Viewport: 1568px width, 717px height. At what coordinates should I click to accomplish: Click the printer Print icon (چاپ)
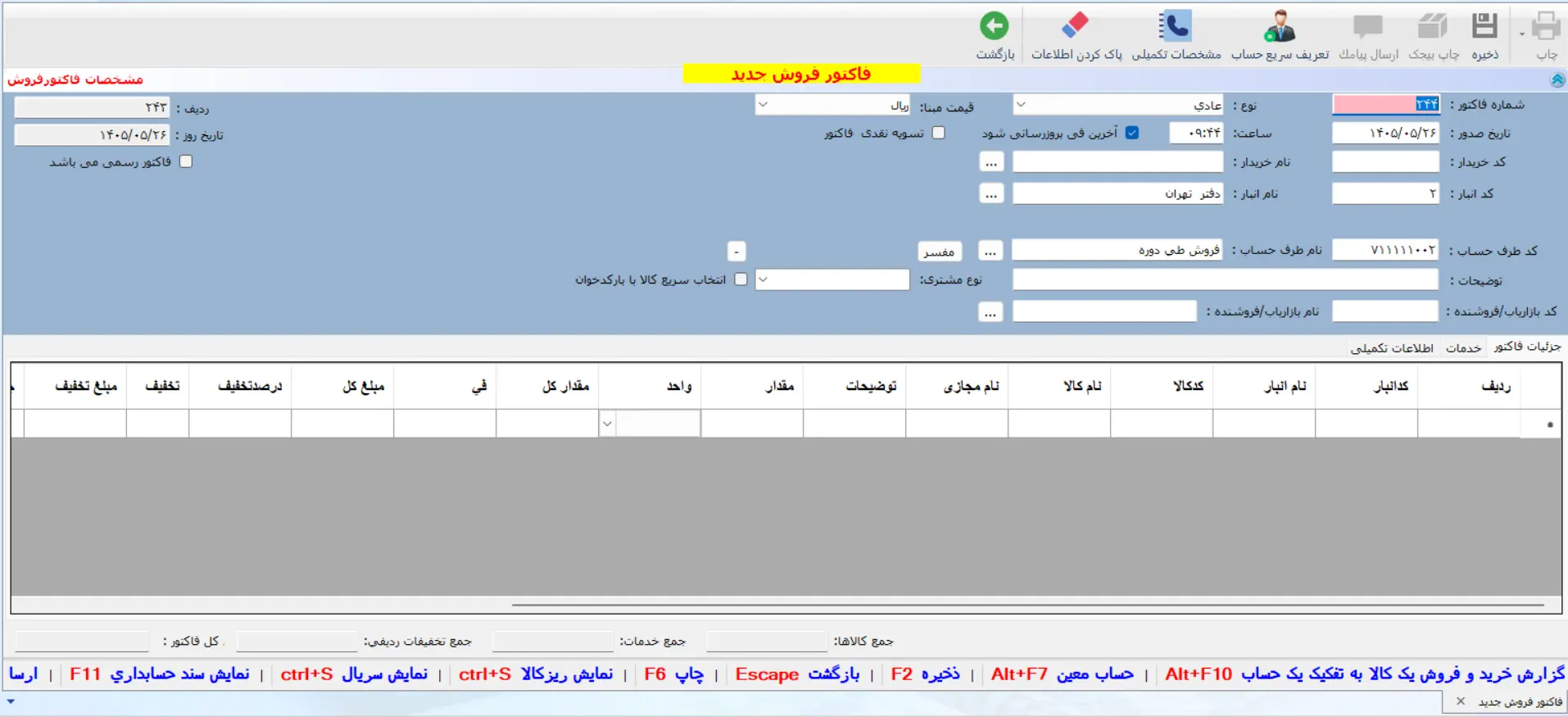pos(1546,26)
